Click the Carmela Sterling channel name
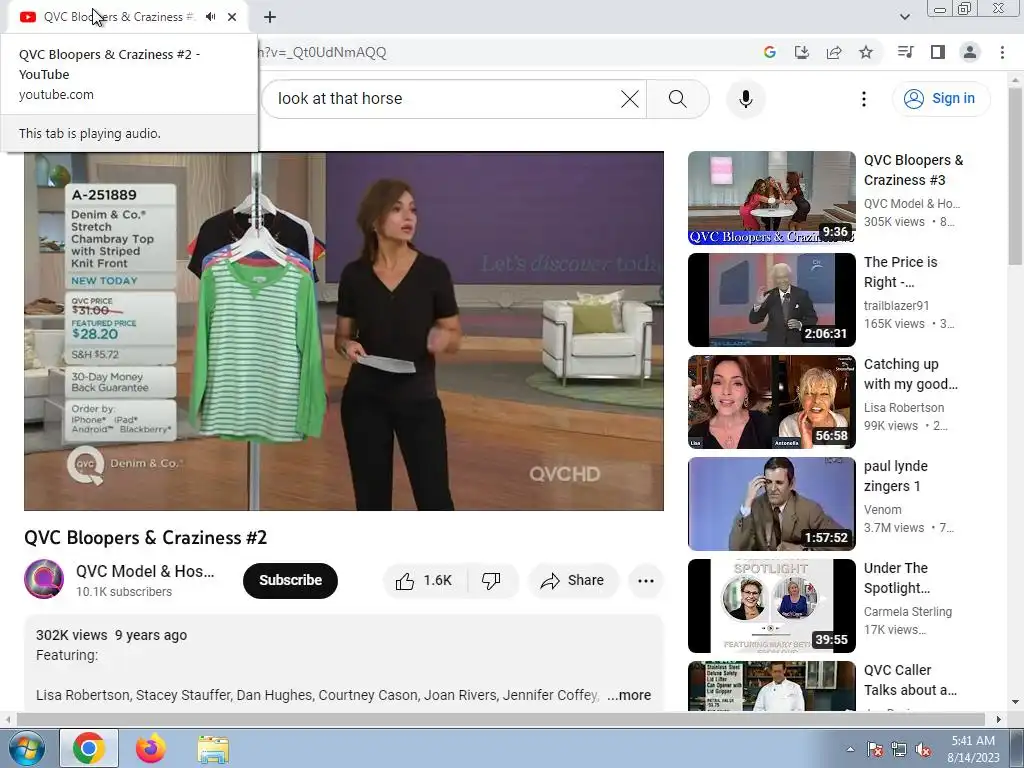Image resolution: width=1024 pixels, height=768 pixels. (908, 611)
